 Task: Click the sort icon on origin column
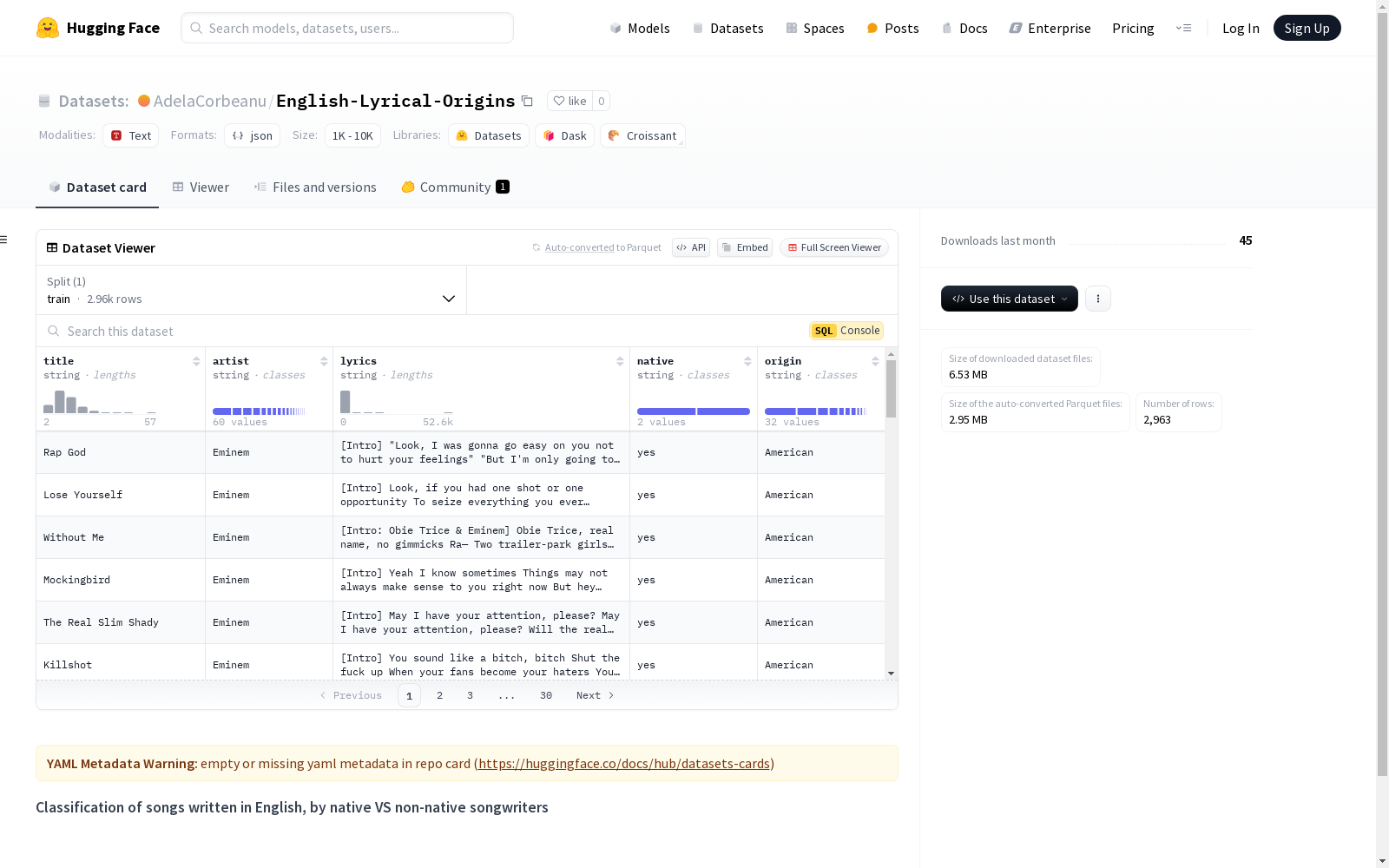pos(875,361)
